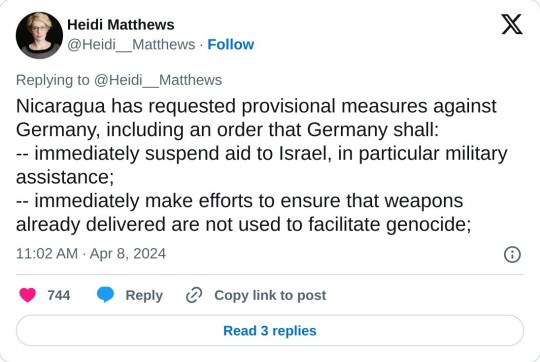Screen dimensions: 540x362
Task: Click the chain link copy icon
Action: click(x=194, y=295)
